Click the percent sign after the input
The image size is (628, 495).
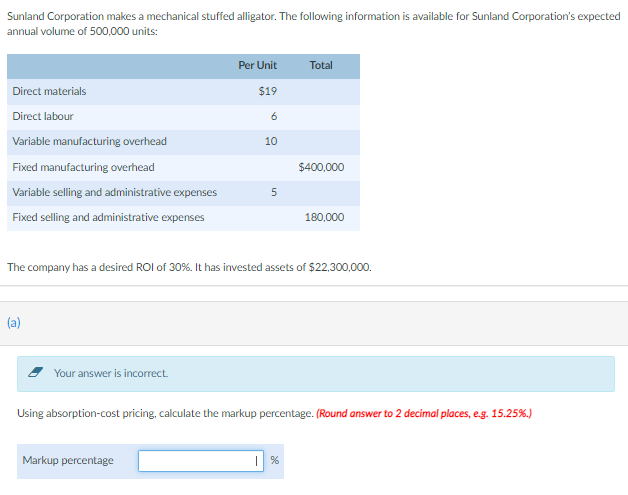tap(274, 460)
